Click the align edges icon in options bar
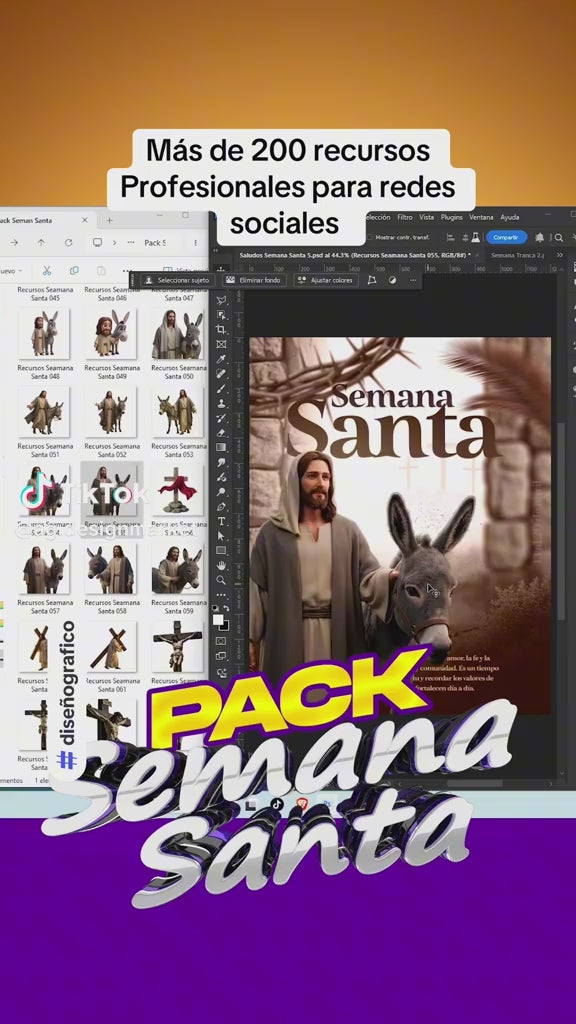576x1024 pixels. pos(451,238)
